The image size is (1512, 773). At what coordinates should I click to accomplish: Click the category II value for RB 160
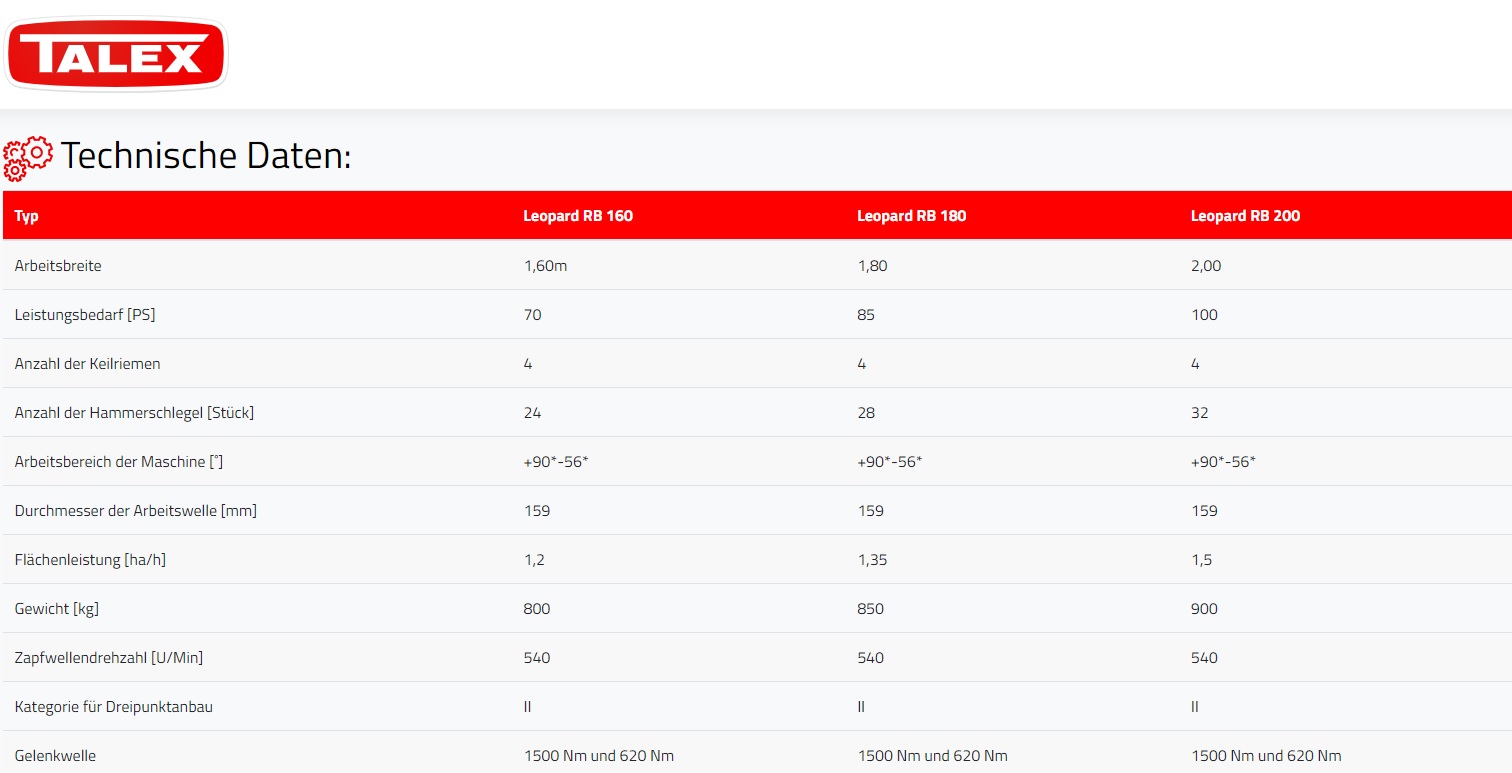[528, 707]
